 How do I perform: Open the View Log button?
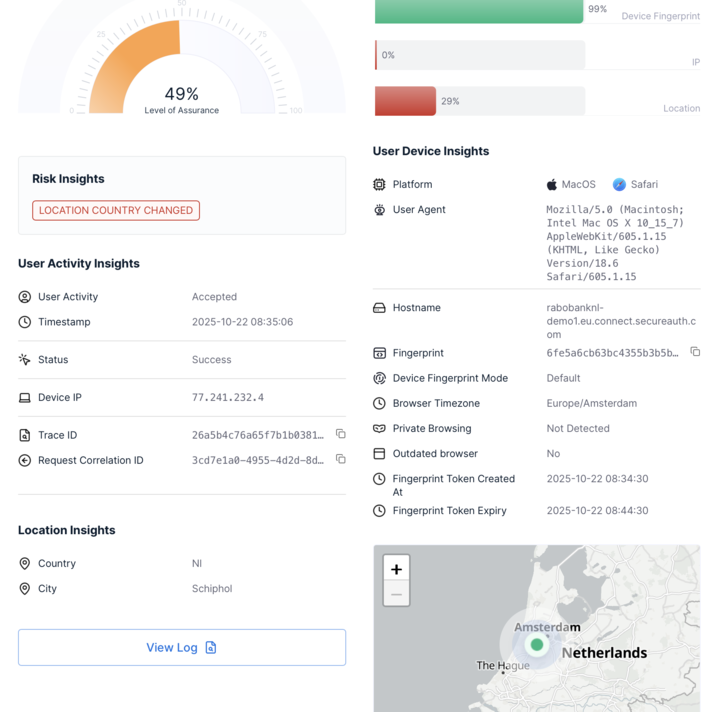182,647
